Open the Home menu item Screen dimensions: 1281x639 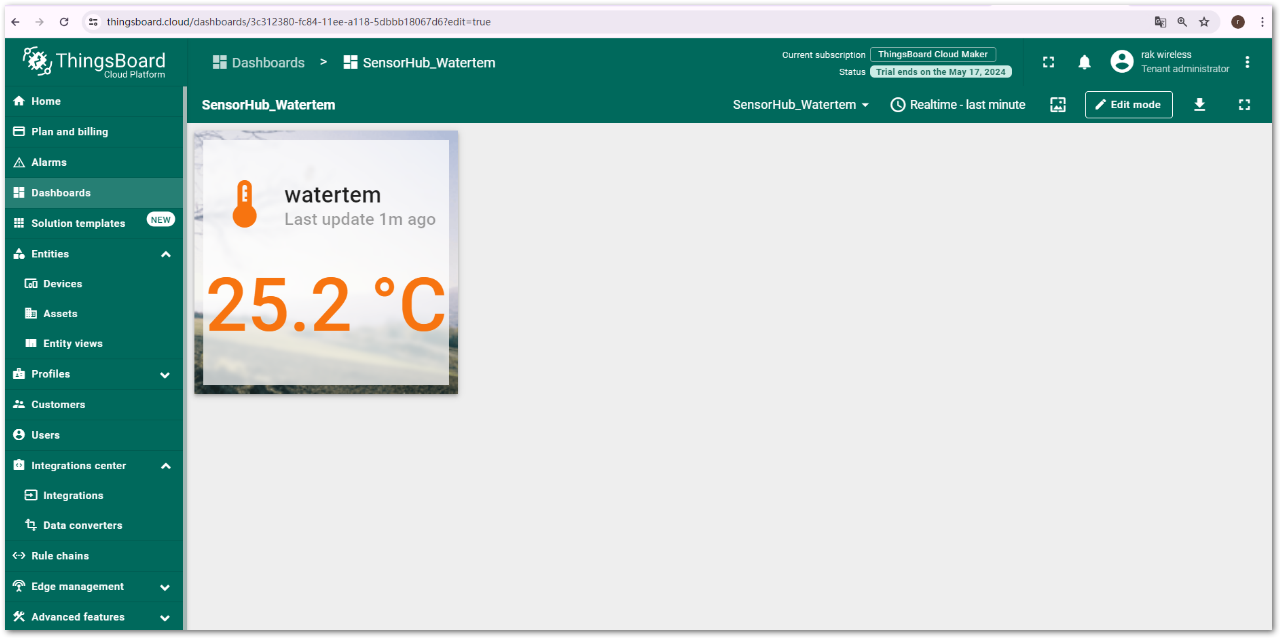pyautogui.click(x=94, y=101)
